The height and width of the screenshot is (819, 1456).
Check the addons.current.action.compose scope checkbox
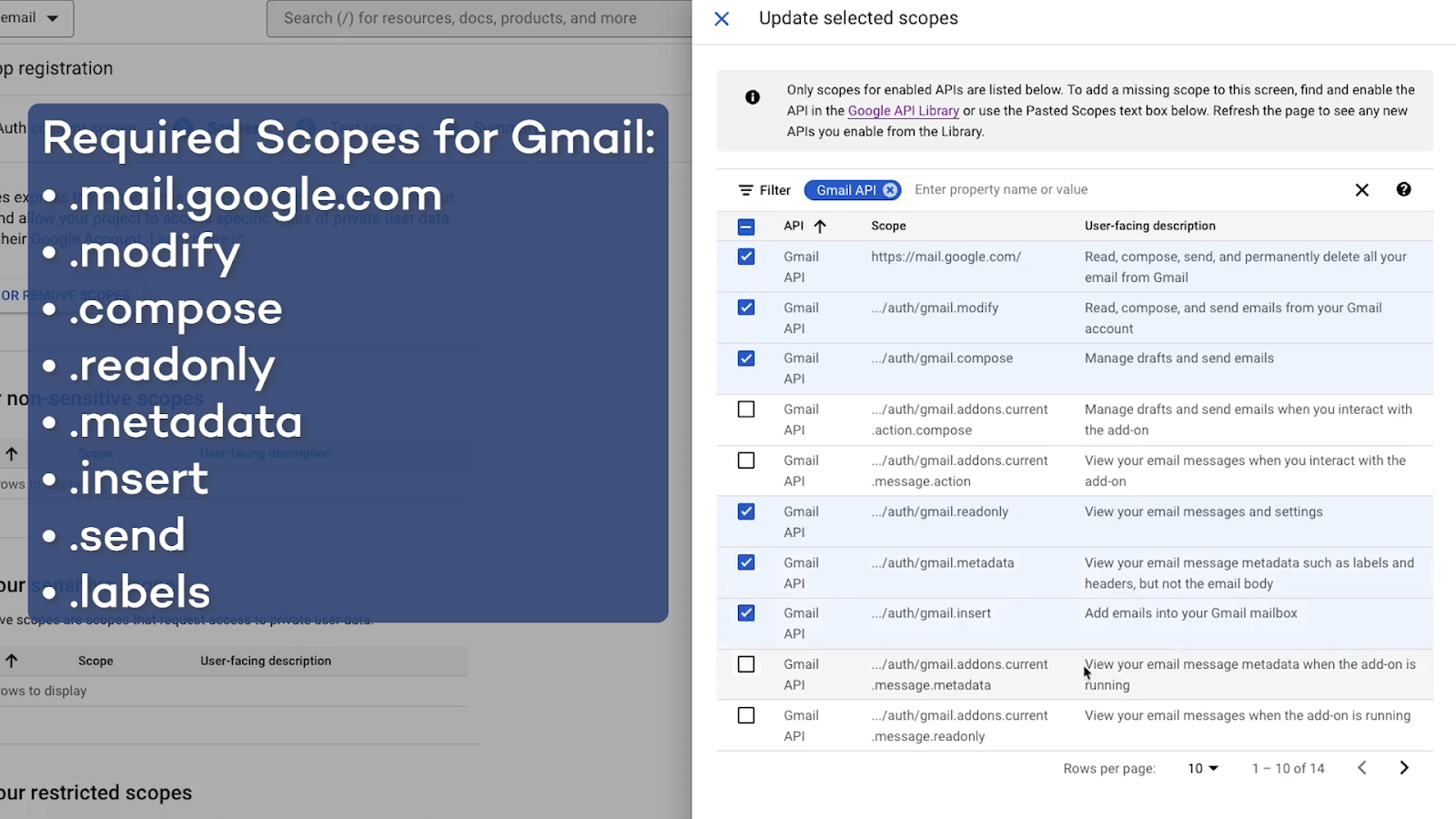coord(746,409)
